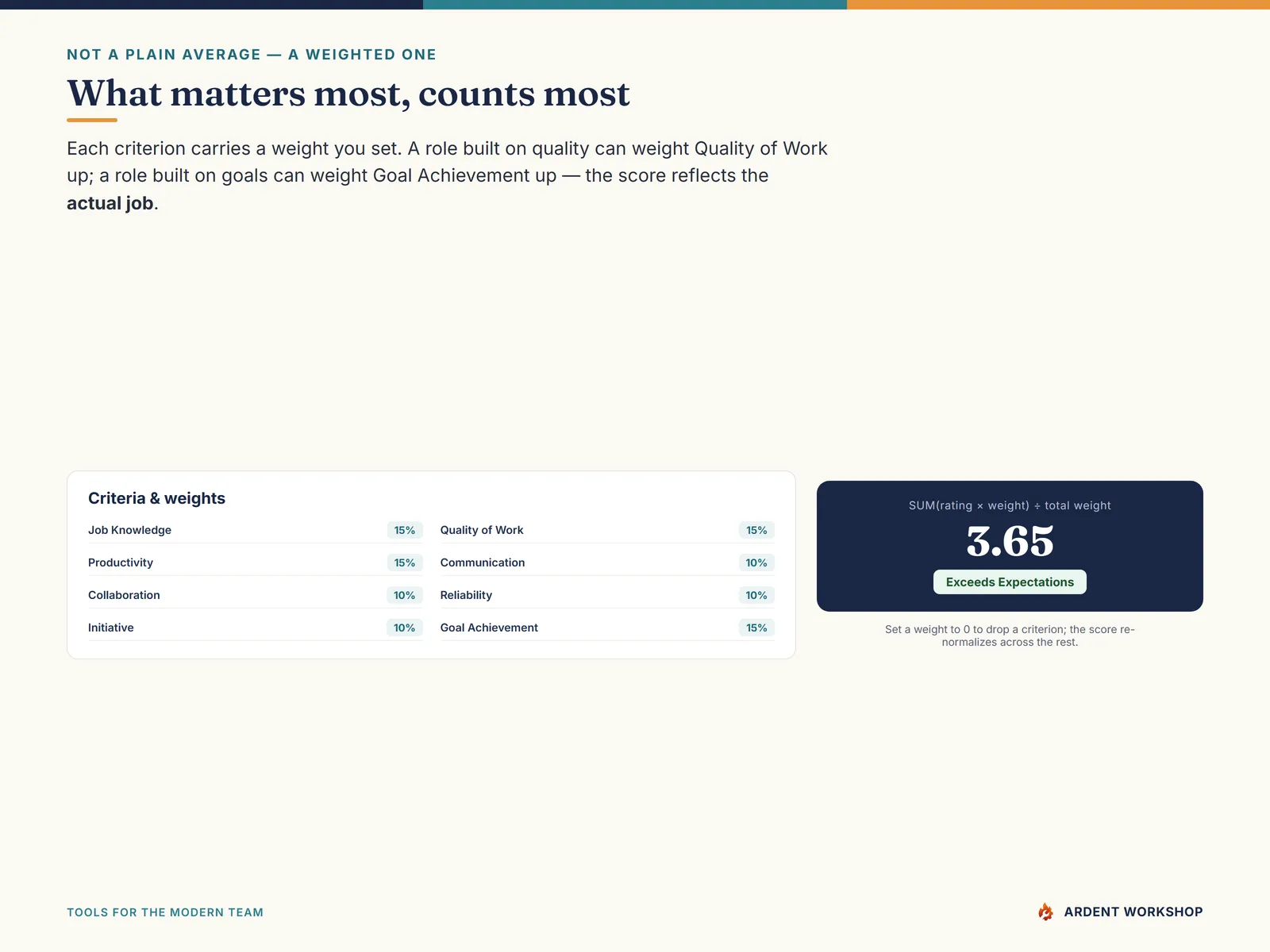Click the 'What matters most, counts most' title
Viewport: 1270px width, 952px height.
click(x=348, y=94)
